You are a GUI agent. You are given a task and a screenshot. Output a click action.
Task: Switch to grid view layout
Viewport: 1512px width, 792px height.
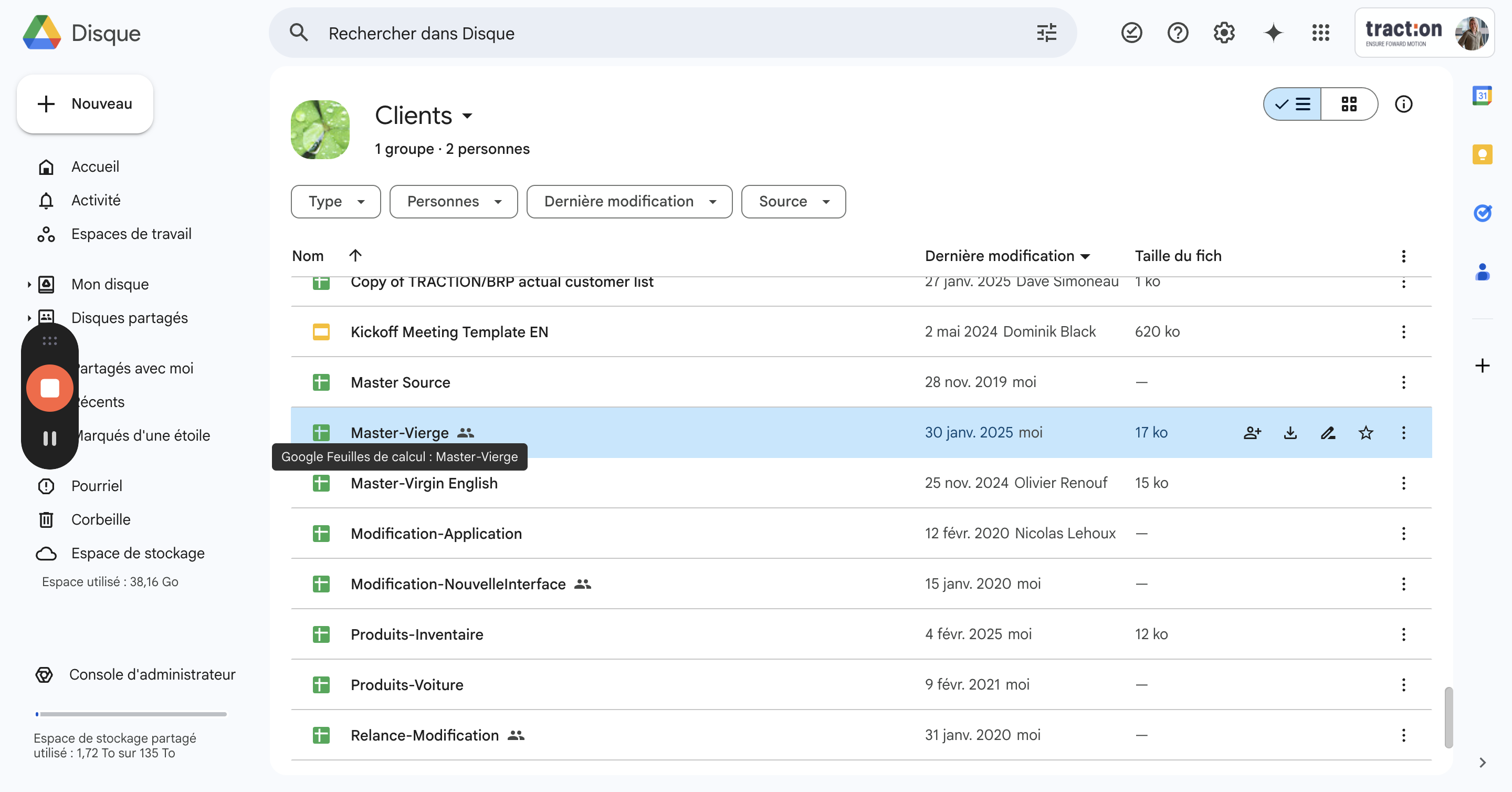pyautogui.click(x=1349, y=104)
